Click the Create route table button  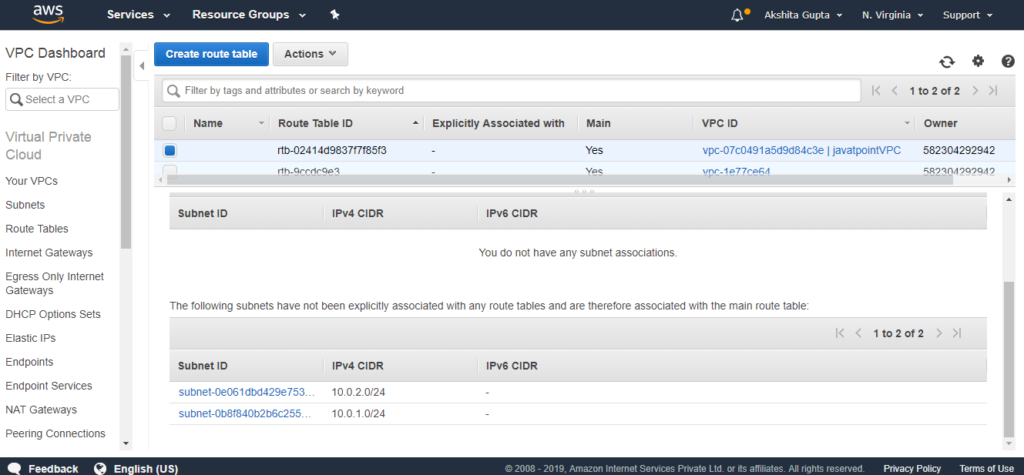coord(212,54)
